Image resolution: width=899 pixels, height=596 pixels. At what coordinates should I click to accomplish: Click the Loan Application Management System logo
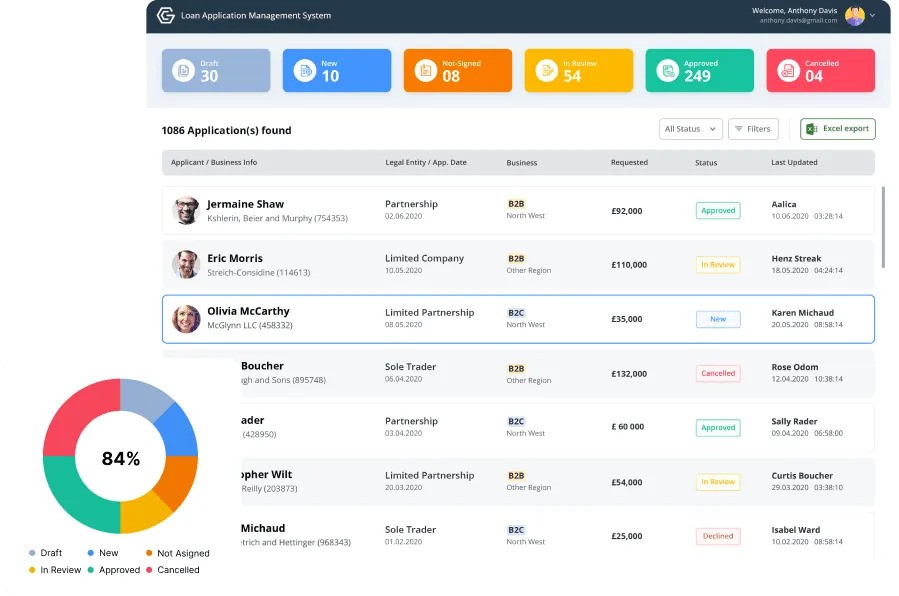(x=166, y=16)
